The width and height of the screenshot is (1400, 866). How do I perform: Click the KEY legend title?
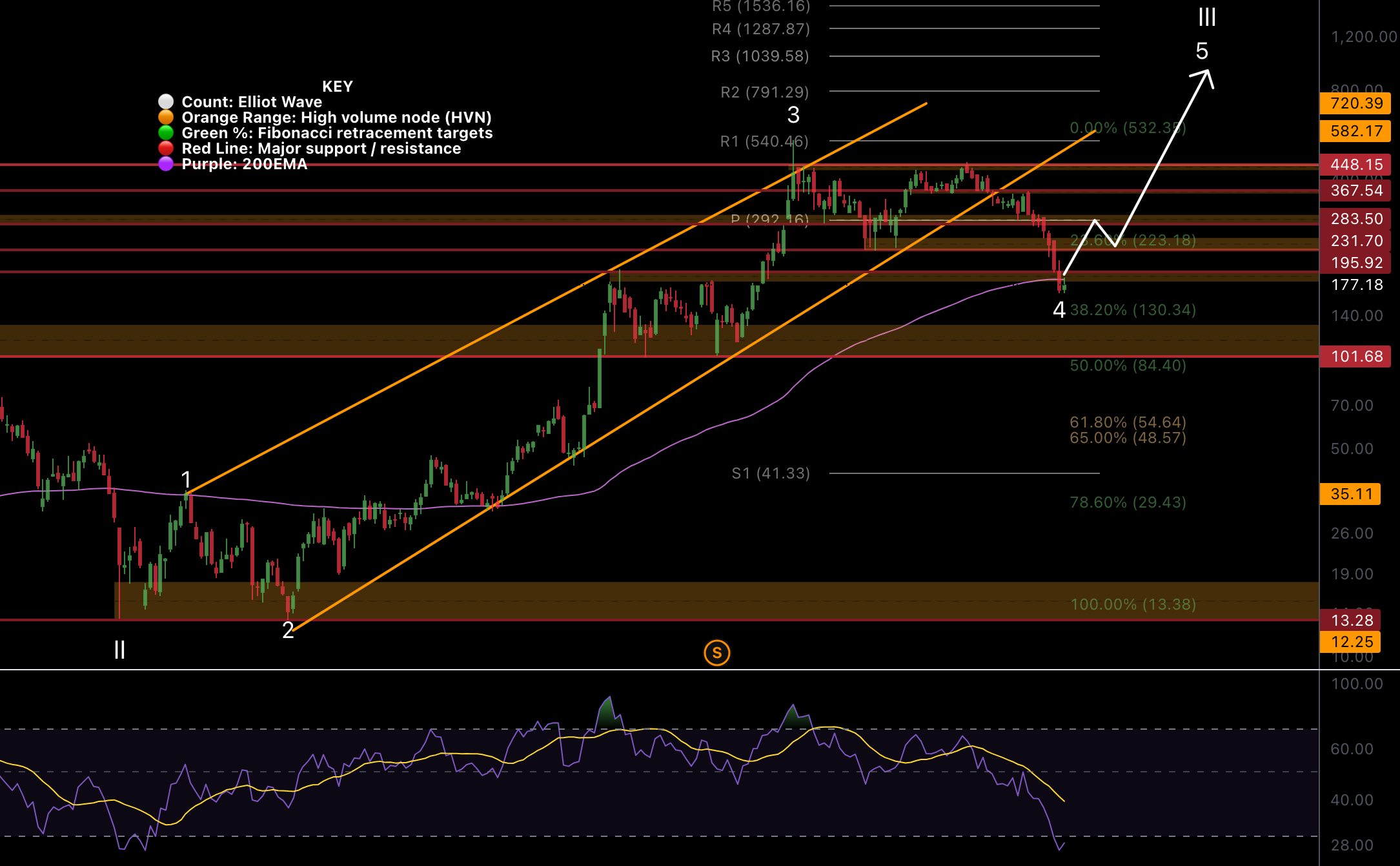[x=337, y=87]
